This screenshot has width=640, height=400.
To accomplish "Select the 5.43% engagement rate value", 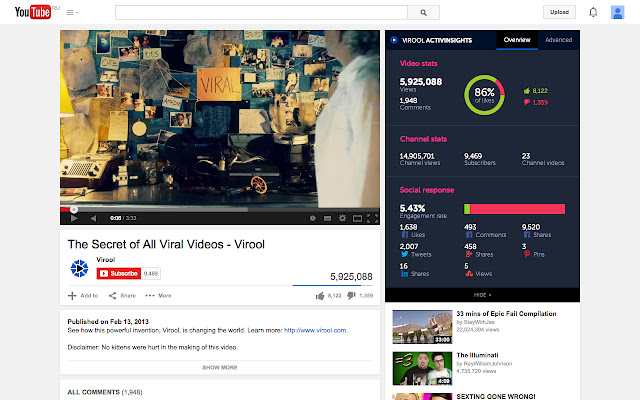I will click(x=412, y=208).
